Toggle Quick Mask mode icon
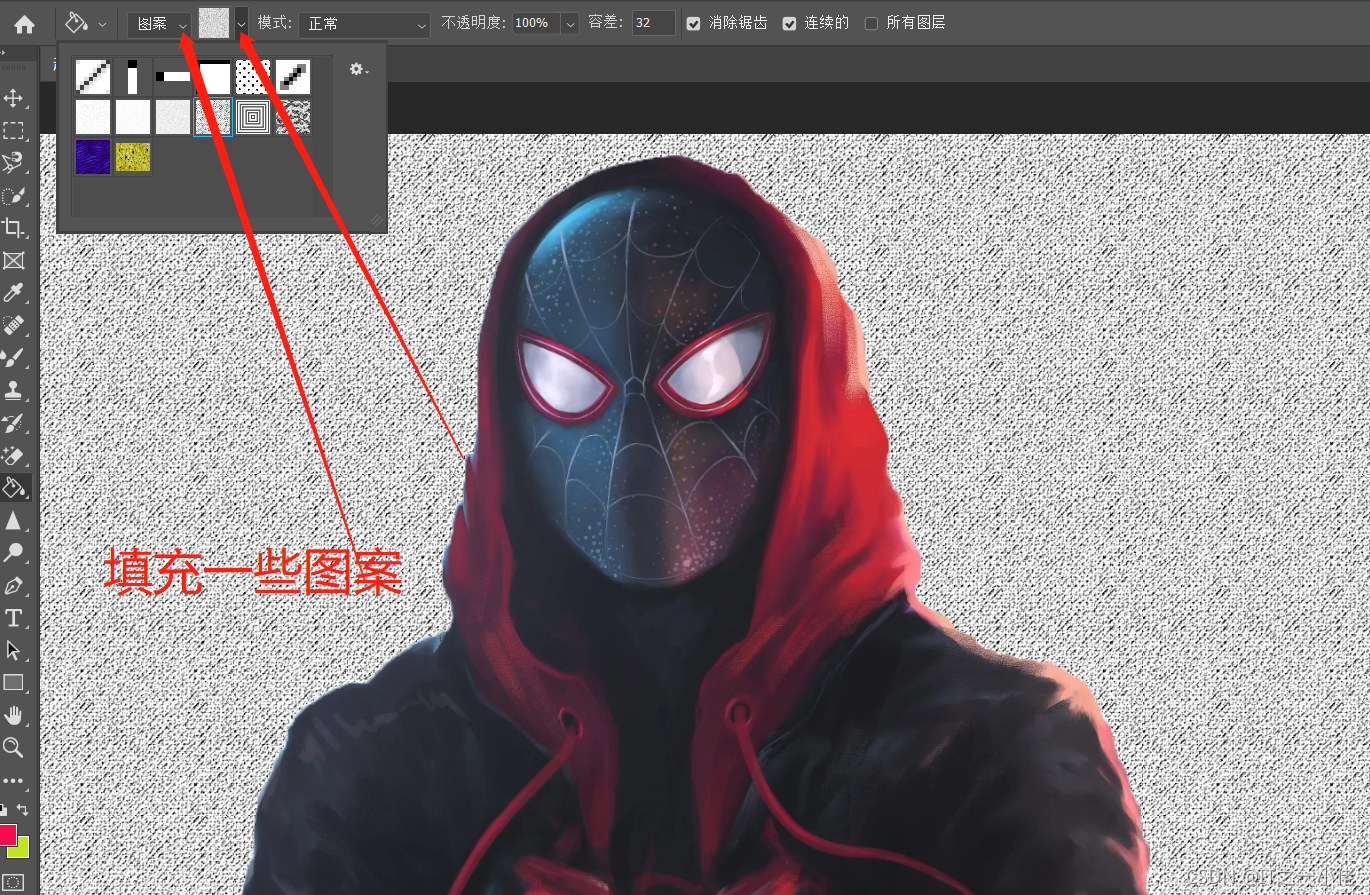The width and height of the screenshot is (1370, 895). (x=13, y=882)
